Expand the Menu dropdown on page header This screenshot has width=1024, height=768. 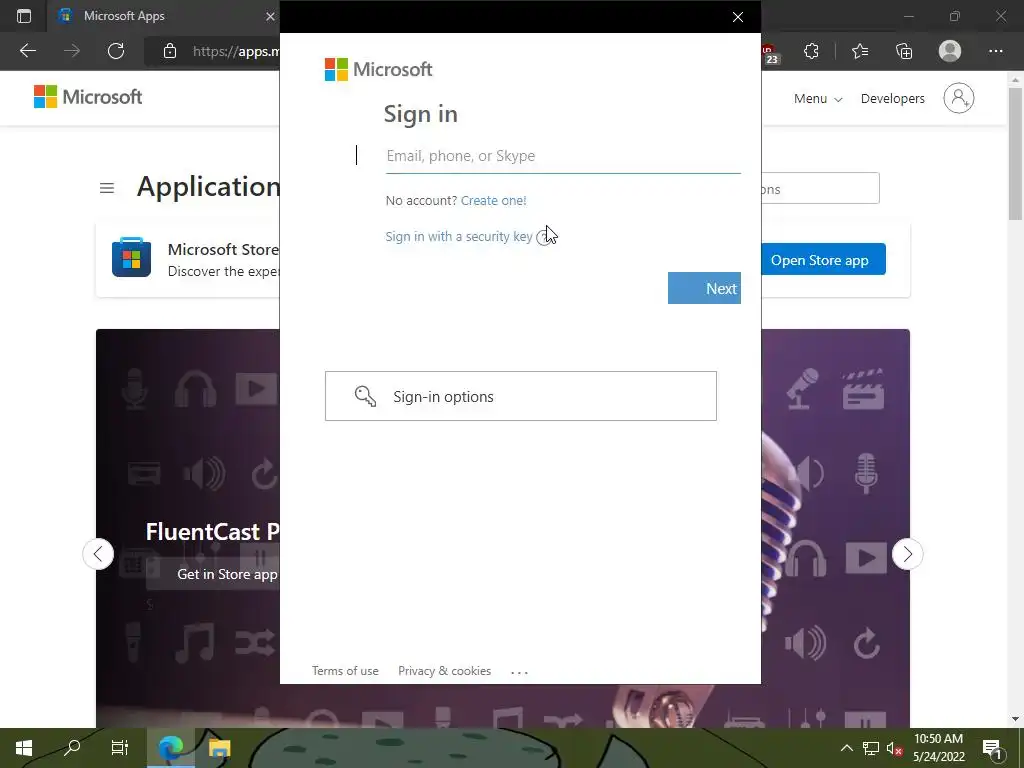point(818,99)
